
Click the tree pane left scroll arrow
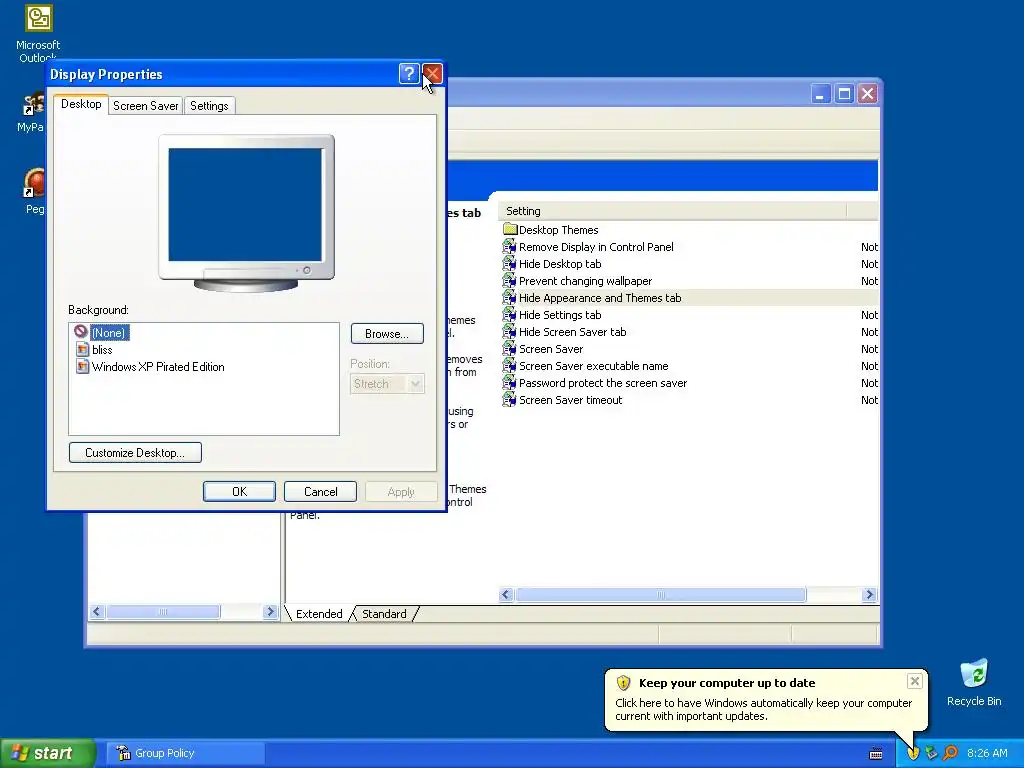97,612
